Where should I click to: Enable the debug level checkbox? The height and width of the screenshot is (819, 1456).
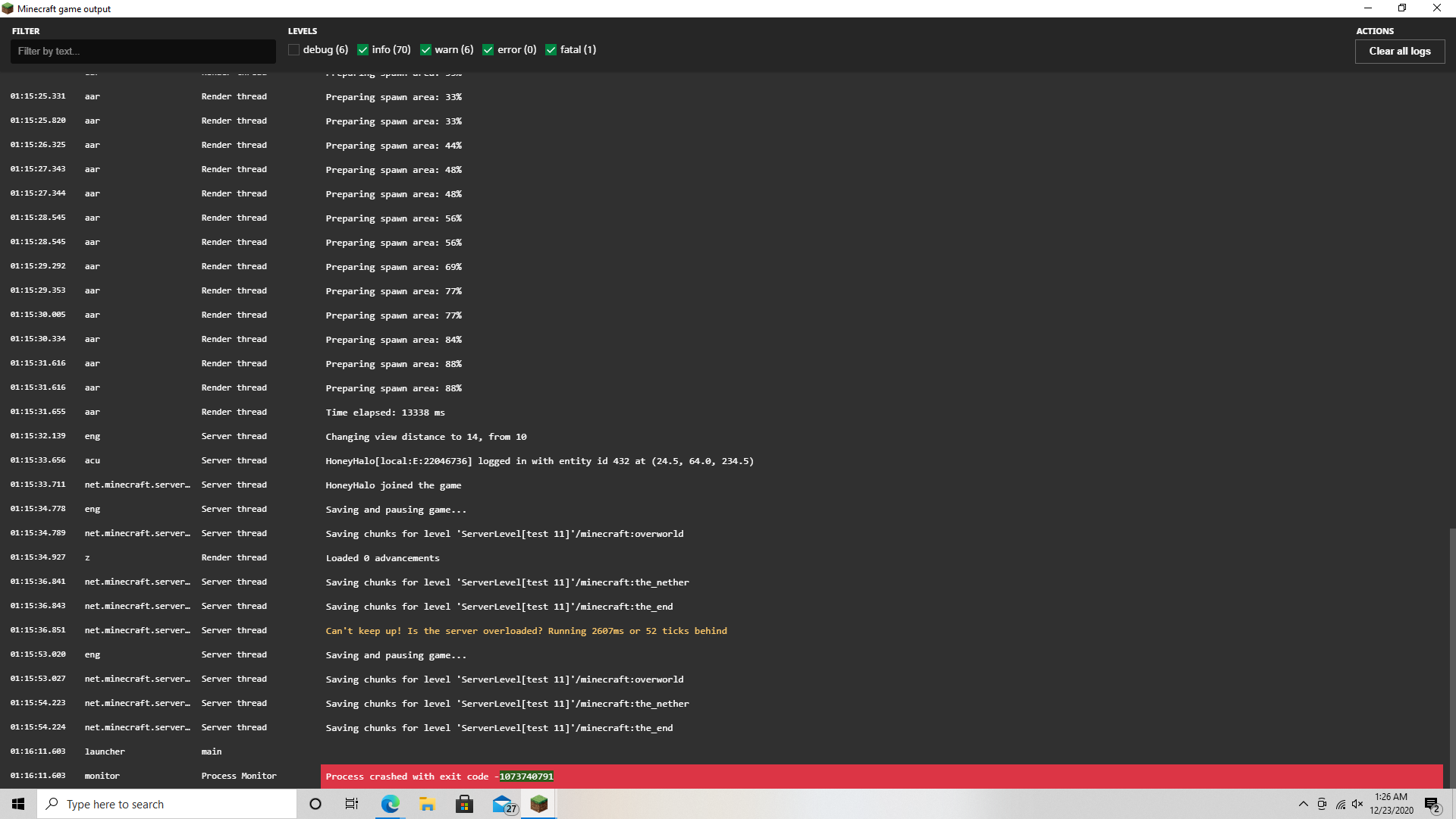click(x=293, y=50)
